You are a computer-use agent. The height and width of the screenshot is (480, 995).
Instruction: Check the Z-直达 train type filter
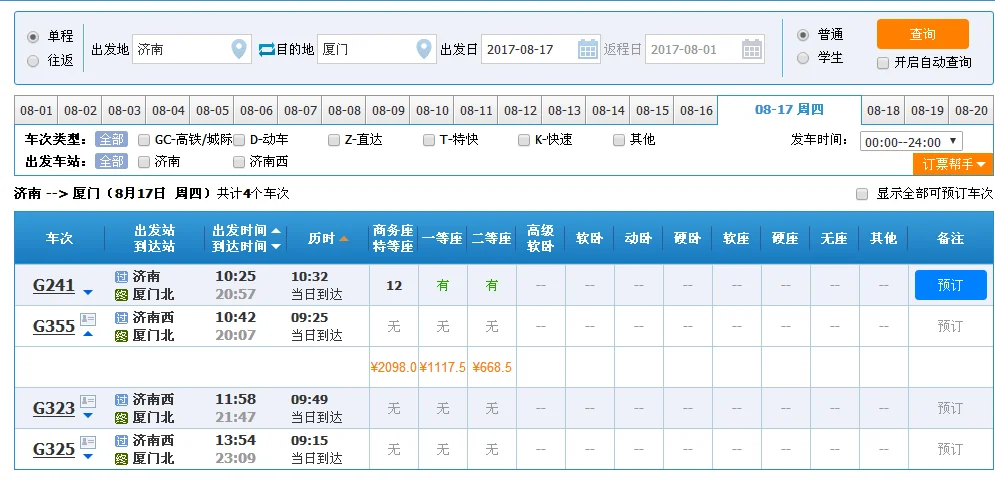pos(334,140)
